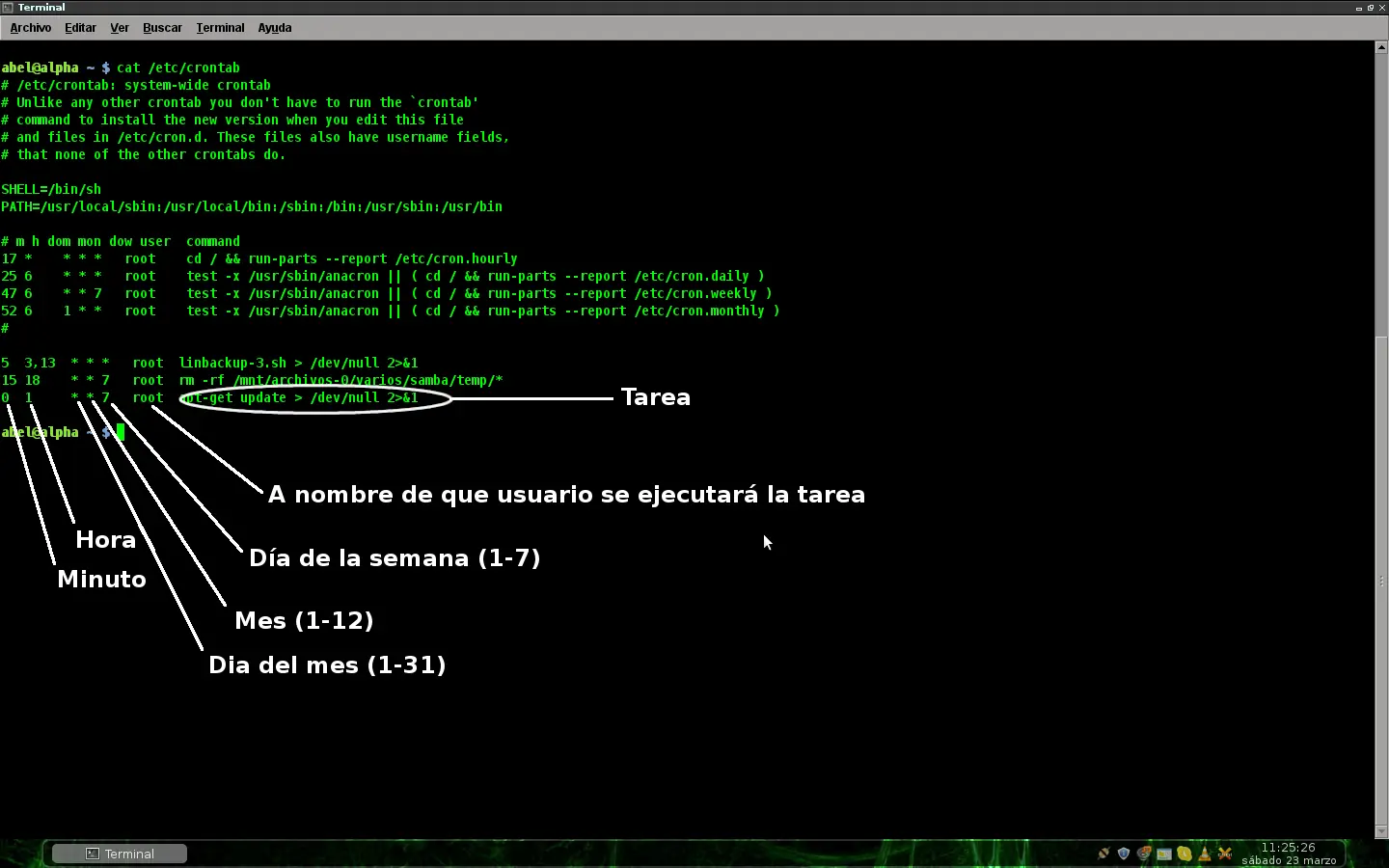The height and width of the screenshot is (868, 1389).
Task: Click the PATH=/usr/local/sbin line
Action: (x=252, y=206)
